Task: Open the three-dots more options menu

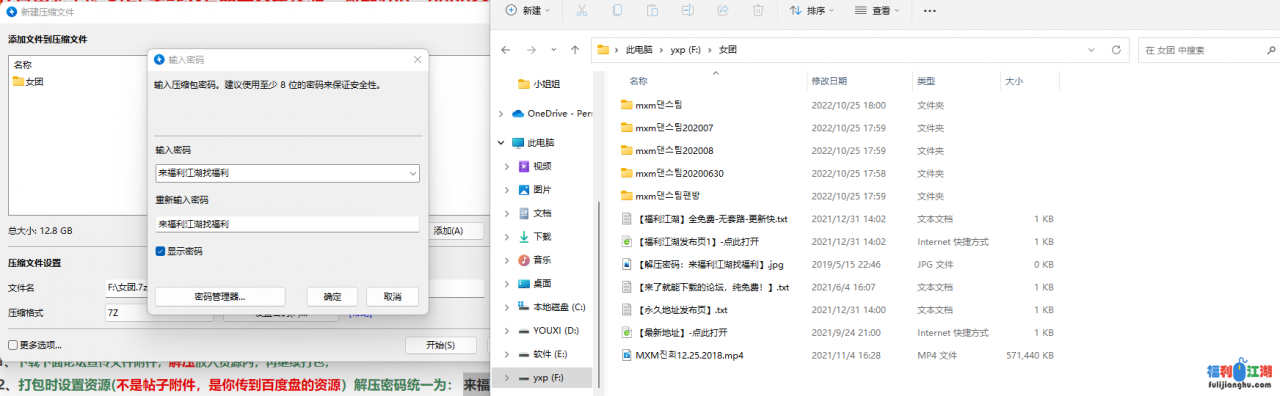Action: (930, 10)
